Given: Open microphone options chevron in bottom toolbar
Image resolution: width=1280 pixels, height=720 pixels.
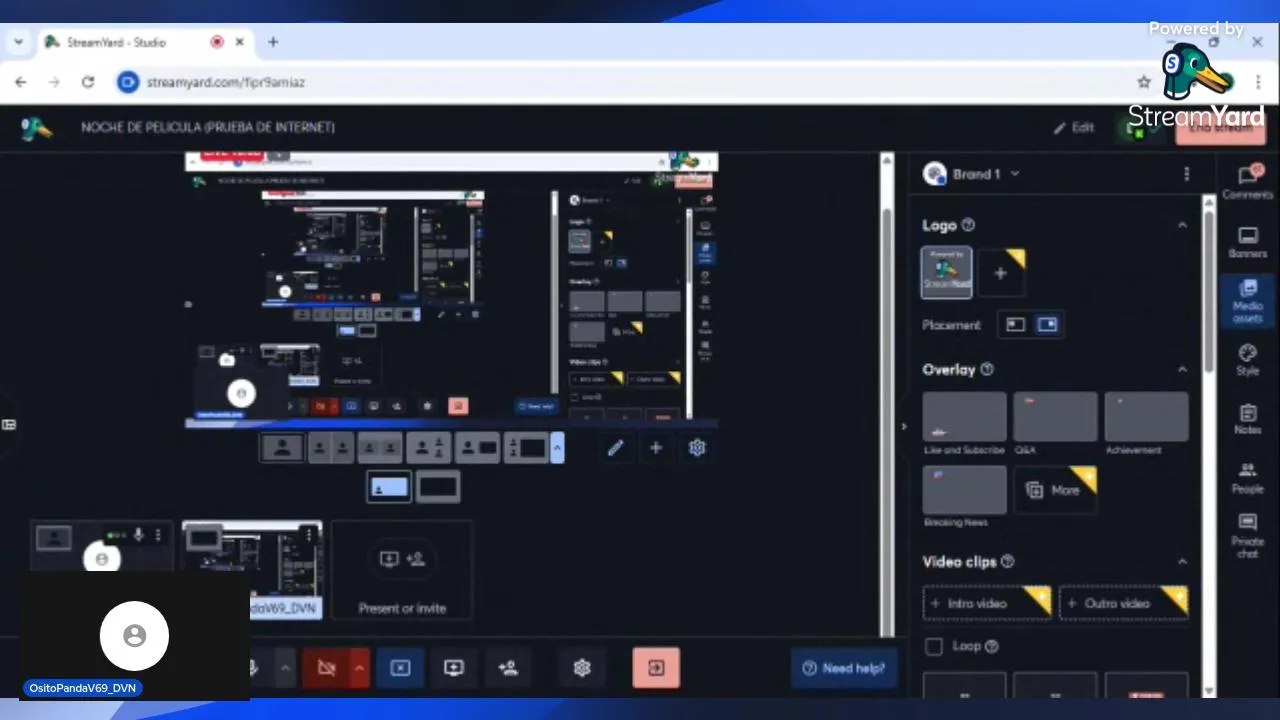Looking at the screenshot, I should tap(285, 668).
